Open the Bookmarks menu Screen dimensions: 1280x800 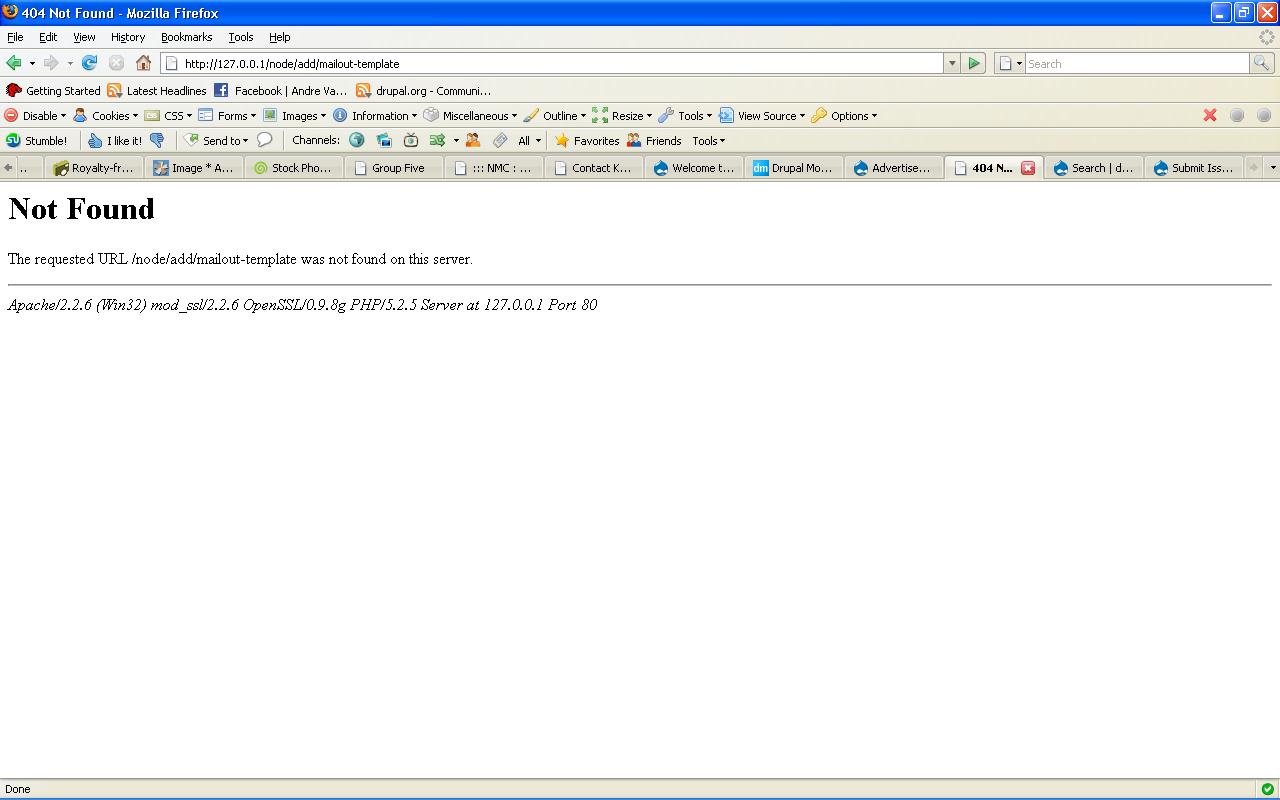pyautogui.click(x=186, y=37)
